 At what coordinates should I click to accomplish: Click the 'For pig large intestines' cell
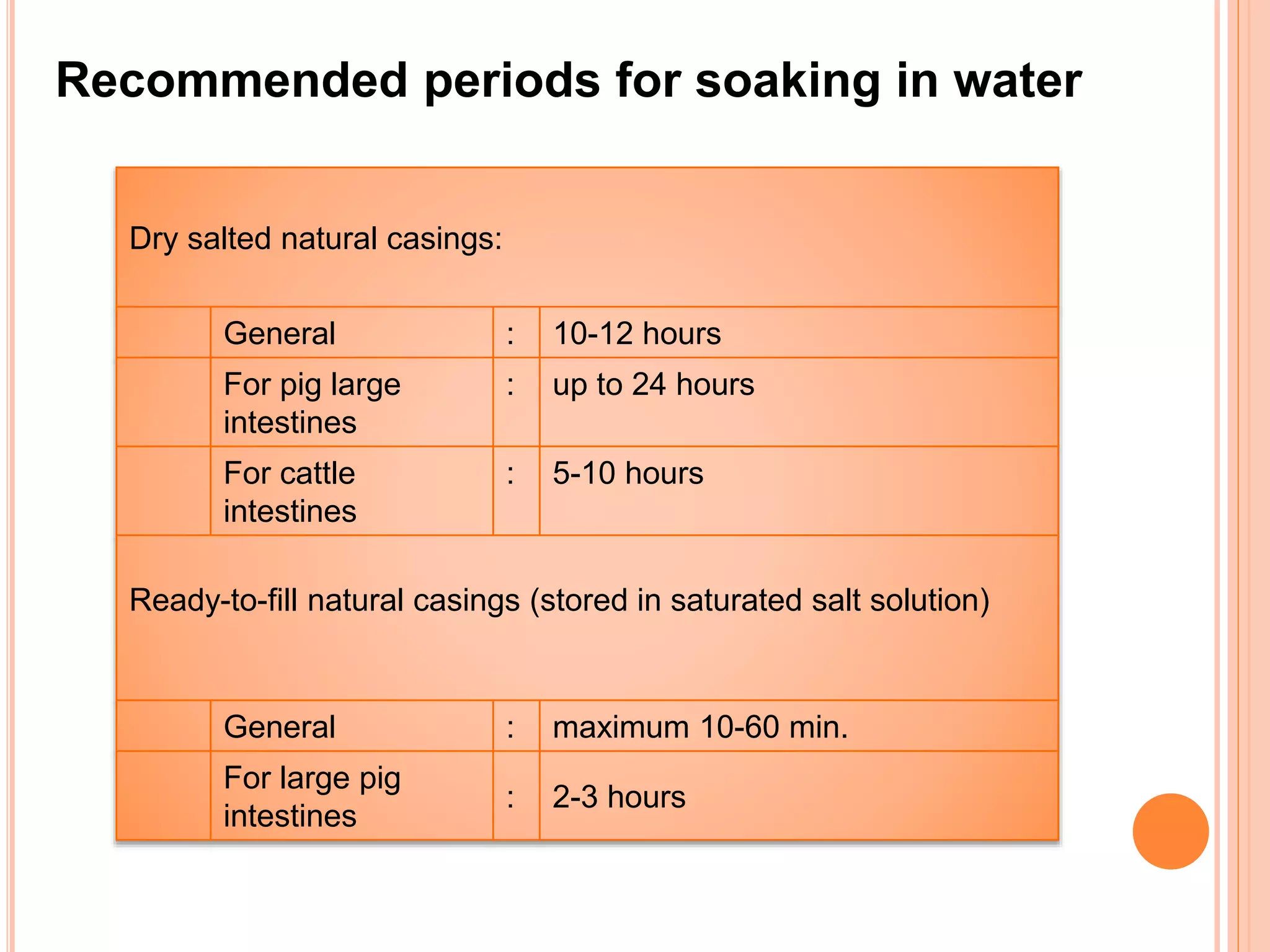point(352,402)
